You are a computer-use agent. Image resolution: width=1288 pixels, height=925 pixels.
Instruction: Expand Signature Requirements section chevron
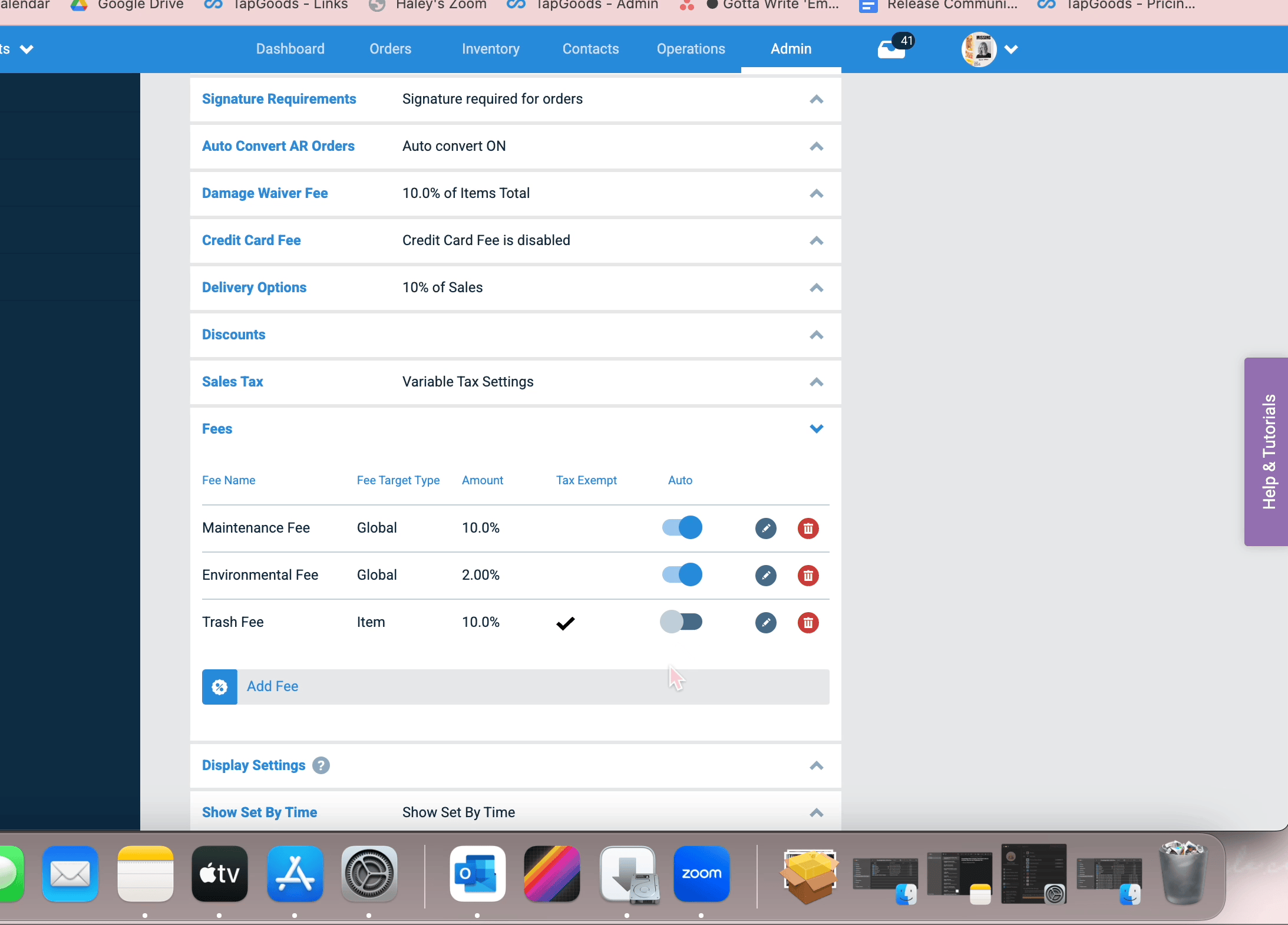(816, 99)
